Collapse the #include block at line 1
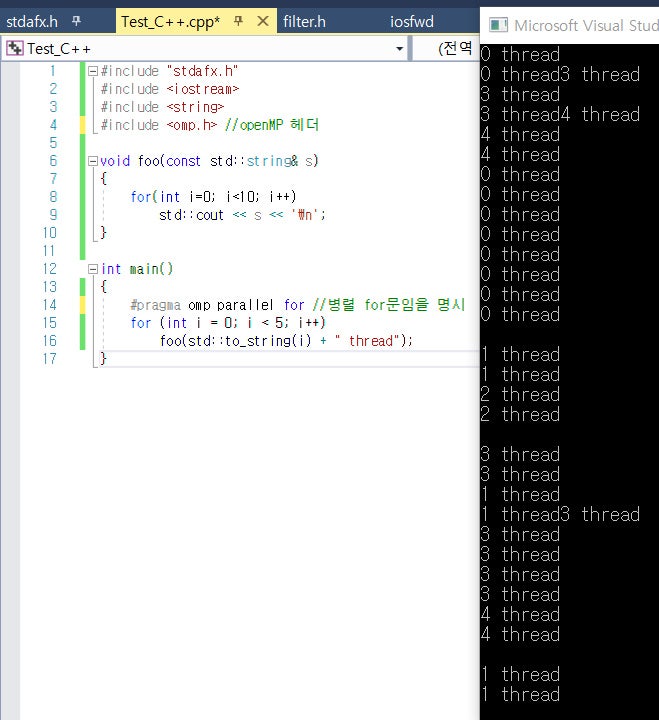The width and height of the screenshot is (659, 720). coord(92,71)
